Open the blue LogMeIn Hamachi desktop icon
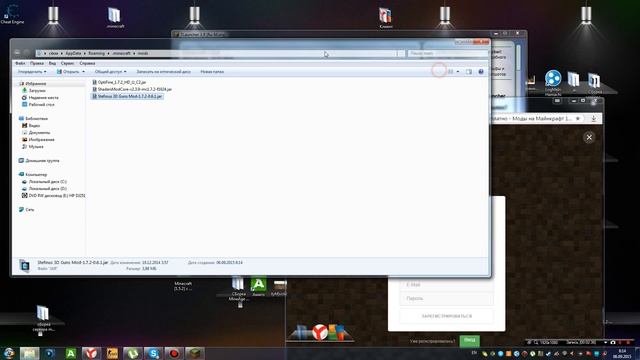The image size is (640, 360). [x=553, y=82]
